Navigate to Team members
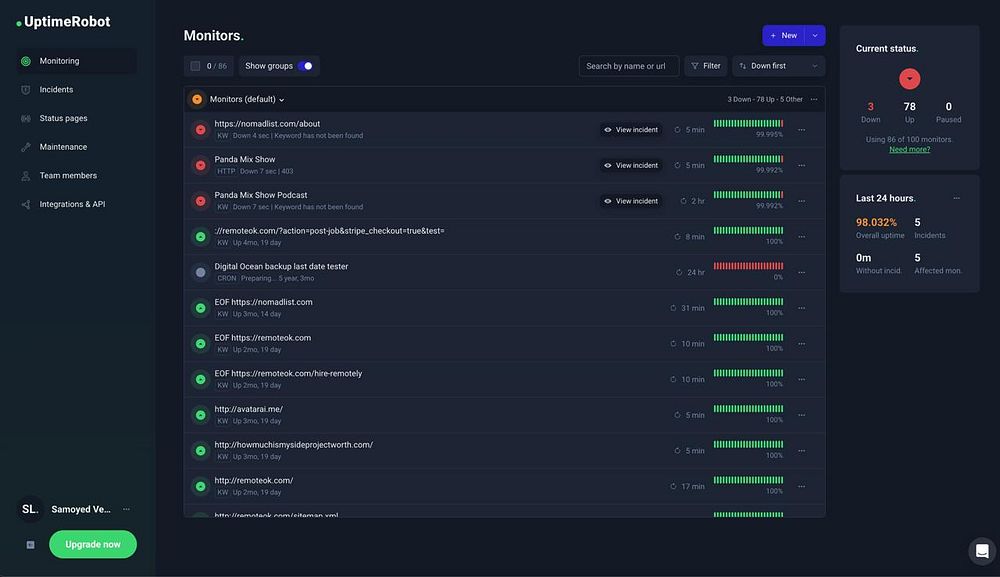 pyautogui.click(x=68, y=176)
